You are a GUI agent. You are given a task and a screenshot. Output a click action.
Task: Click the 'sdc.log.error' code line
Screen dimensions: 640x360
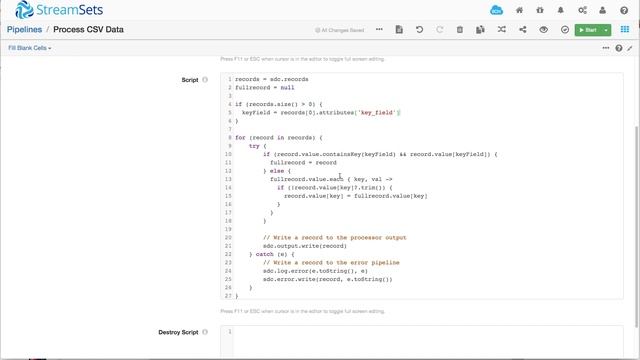coord(315,271)
